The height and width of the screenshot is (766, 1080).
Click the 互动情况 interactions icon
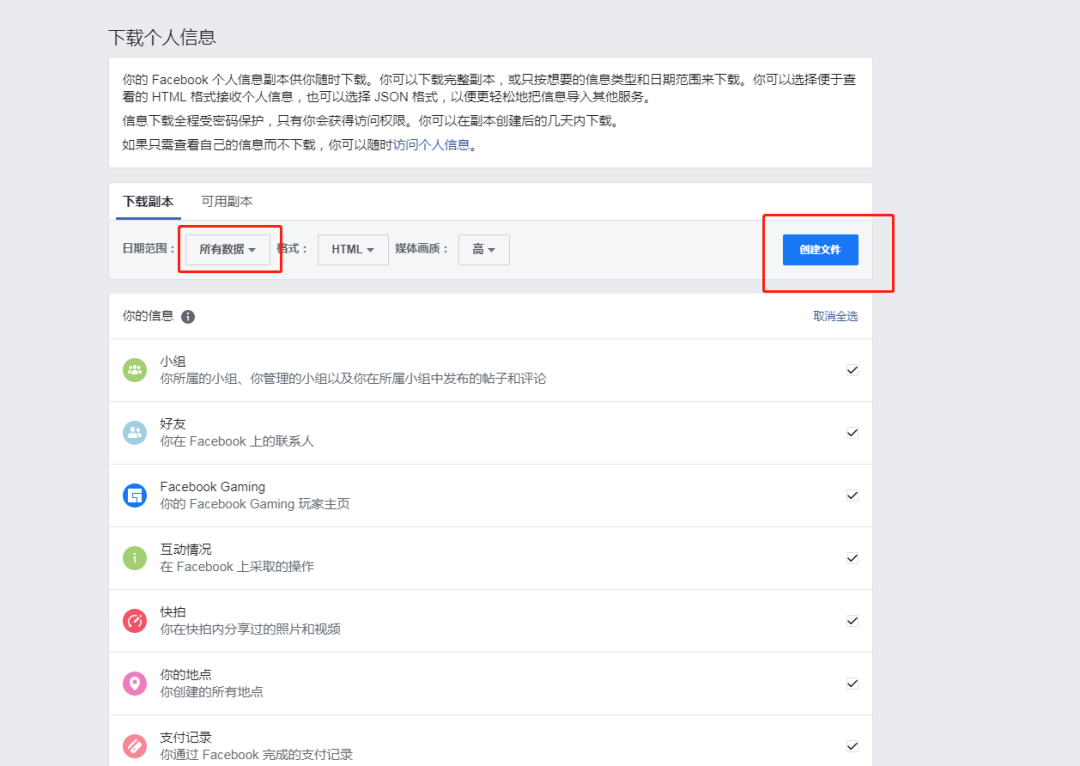135,557
